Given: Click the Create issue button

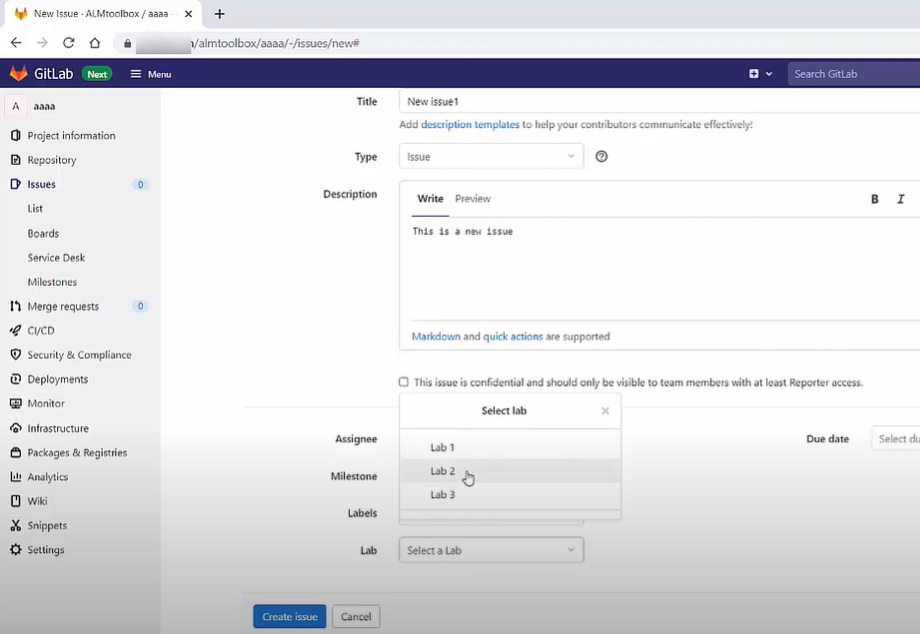Looking at the screenshot, I should click(x=289, y=616).
